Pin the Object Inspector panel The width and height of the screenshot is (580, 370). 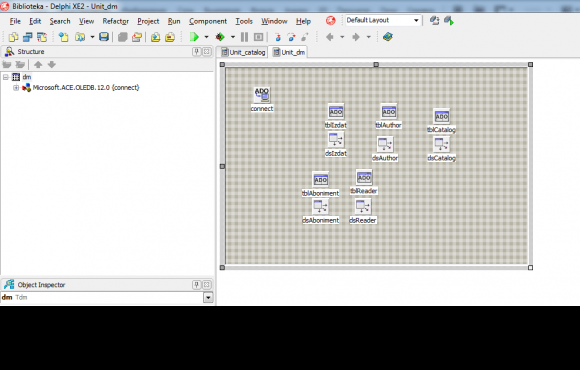pos(196,285)
